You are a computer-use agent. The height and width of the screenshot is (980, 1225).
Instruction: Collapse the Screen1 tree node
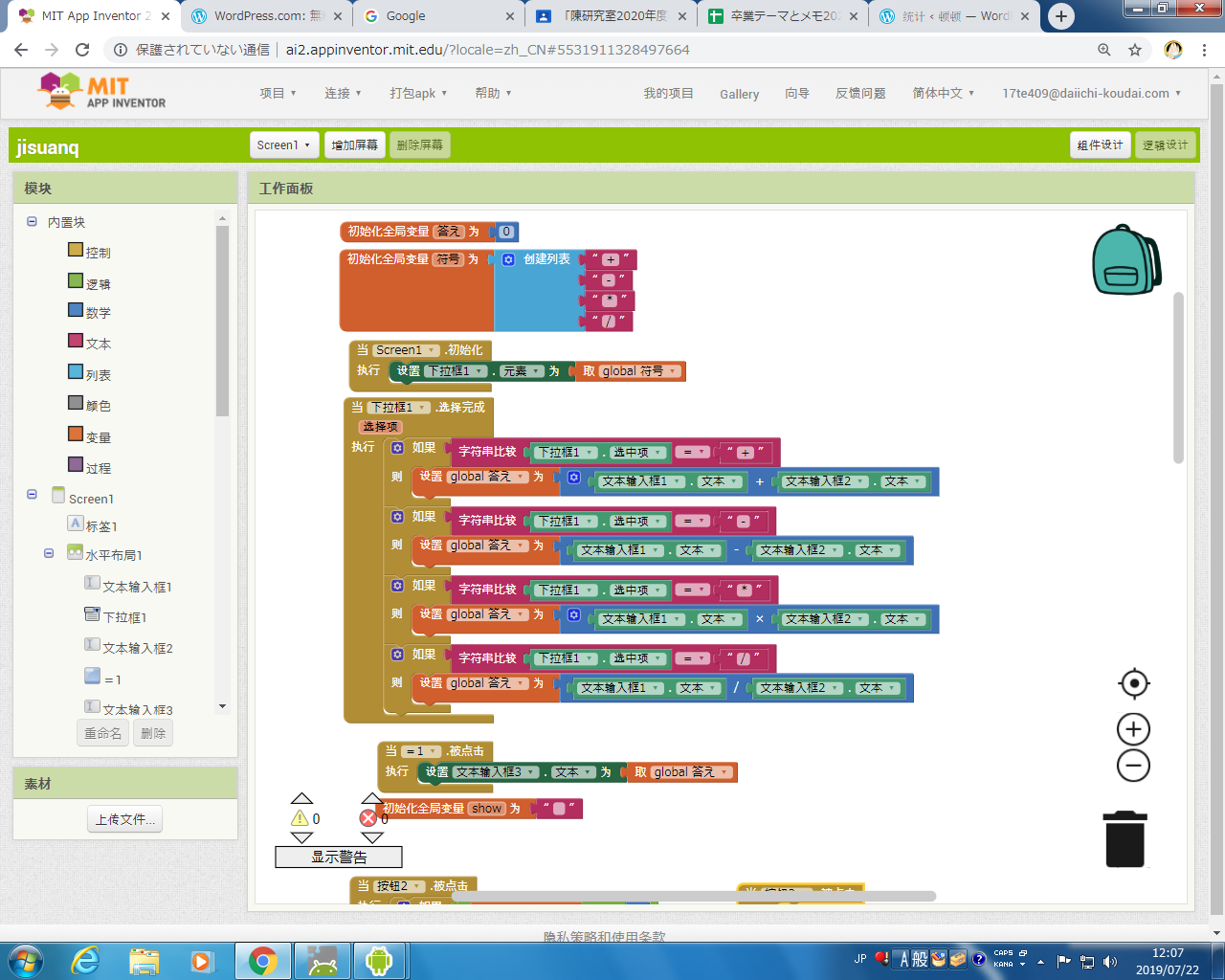32,495
